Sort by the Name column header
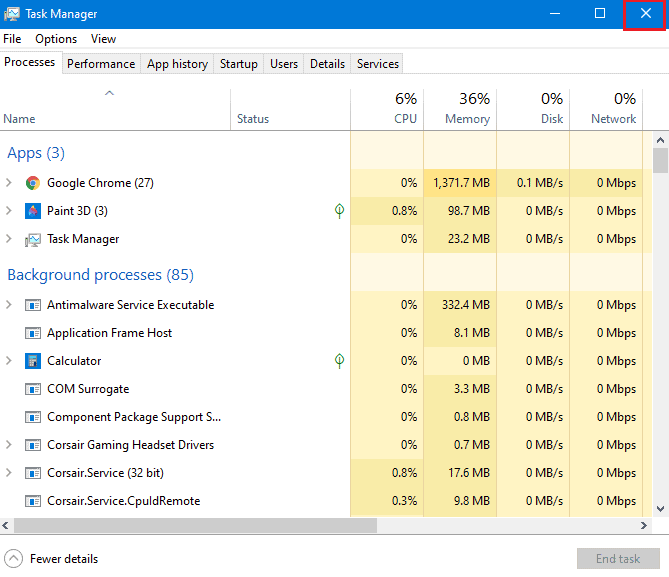 click(x=115, y=109)
